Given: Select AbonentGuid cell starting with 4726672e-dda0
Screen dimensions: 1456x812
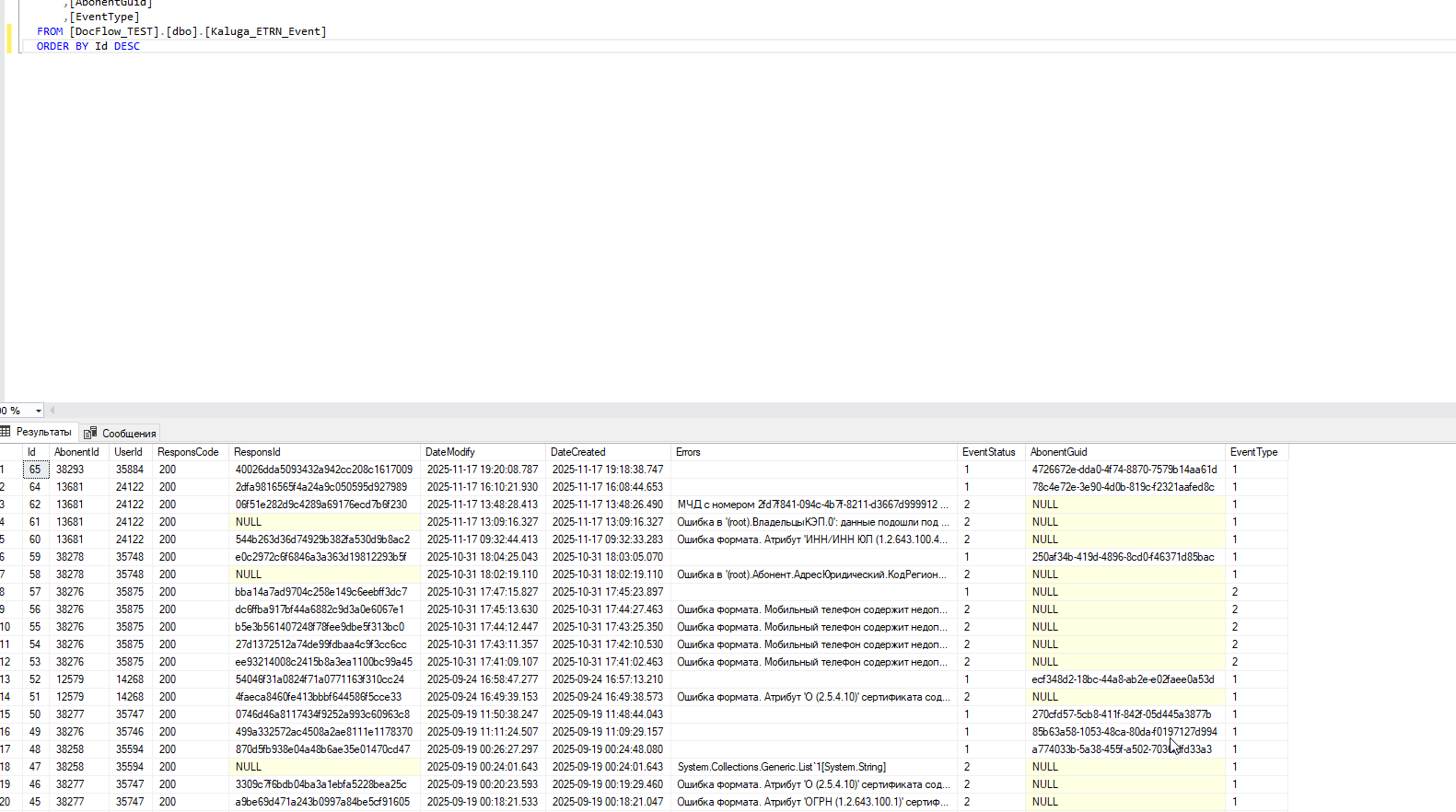Looking at the screenshot, I should tap(1125, 470).
